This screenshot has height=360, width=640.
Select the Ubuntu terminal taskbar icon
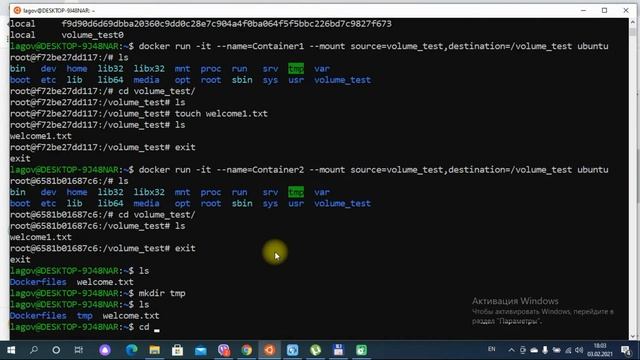269,350
